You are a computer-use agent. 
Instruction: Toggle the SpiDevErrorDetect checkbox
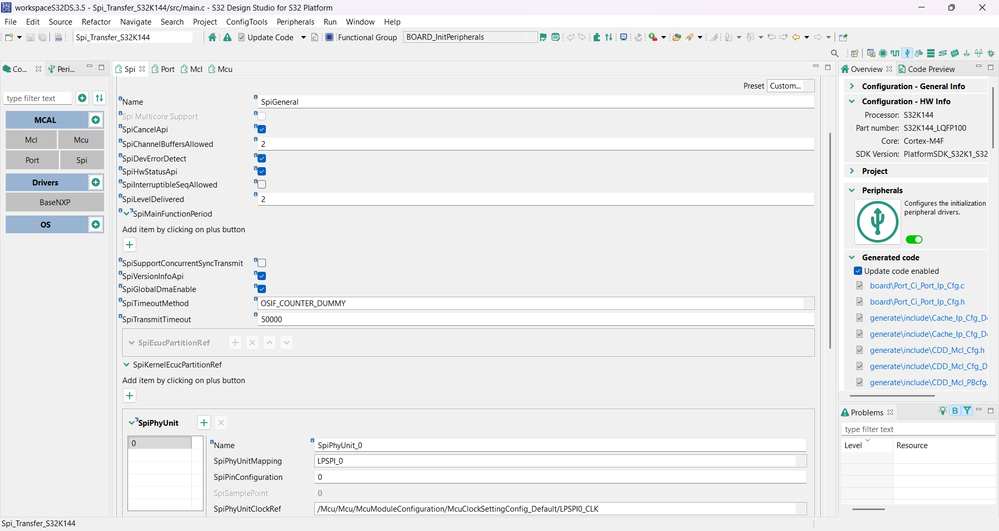point(261,158)
